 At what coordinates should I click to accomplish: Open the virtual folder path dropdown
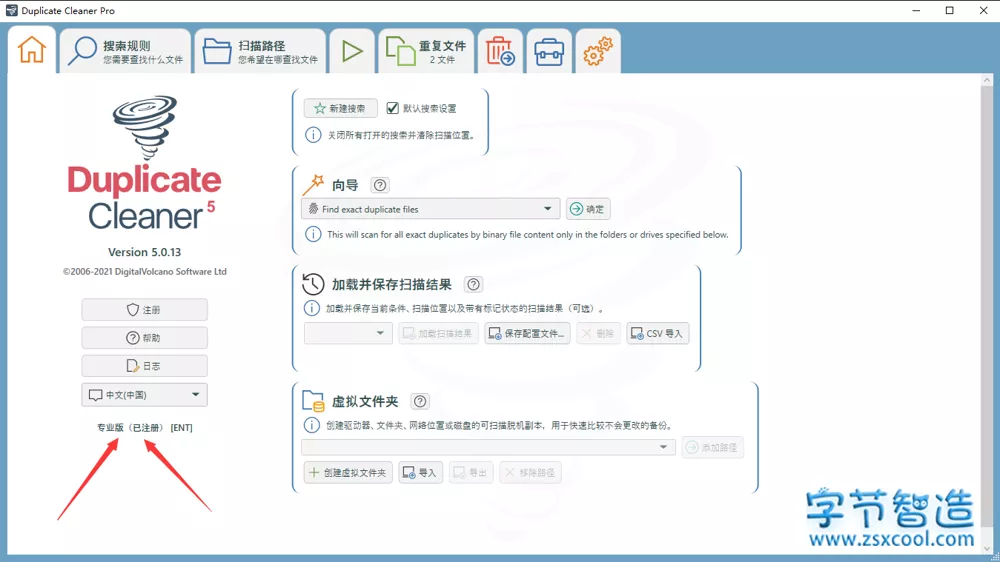click(489, 447)
